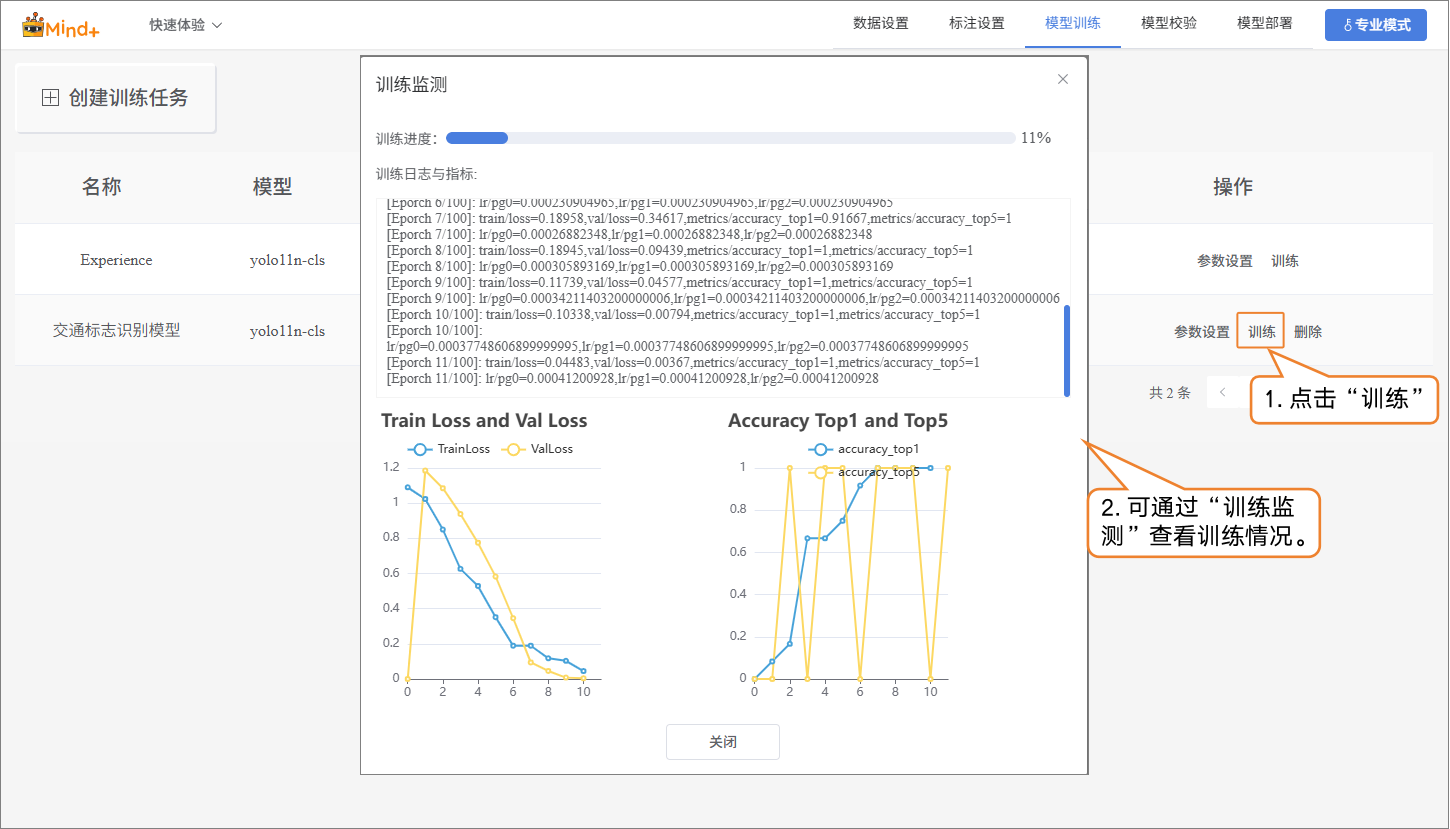
Task: Close the 训练监测 dialog using the X icon
Action: pyautogui.click(x=1063, y=79)
